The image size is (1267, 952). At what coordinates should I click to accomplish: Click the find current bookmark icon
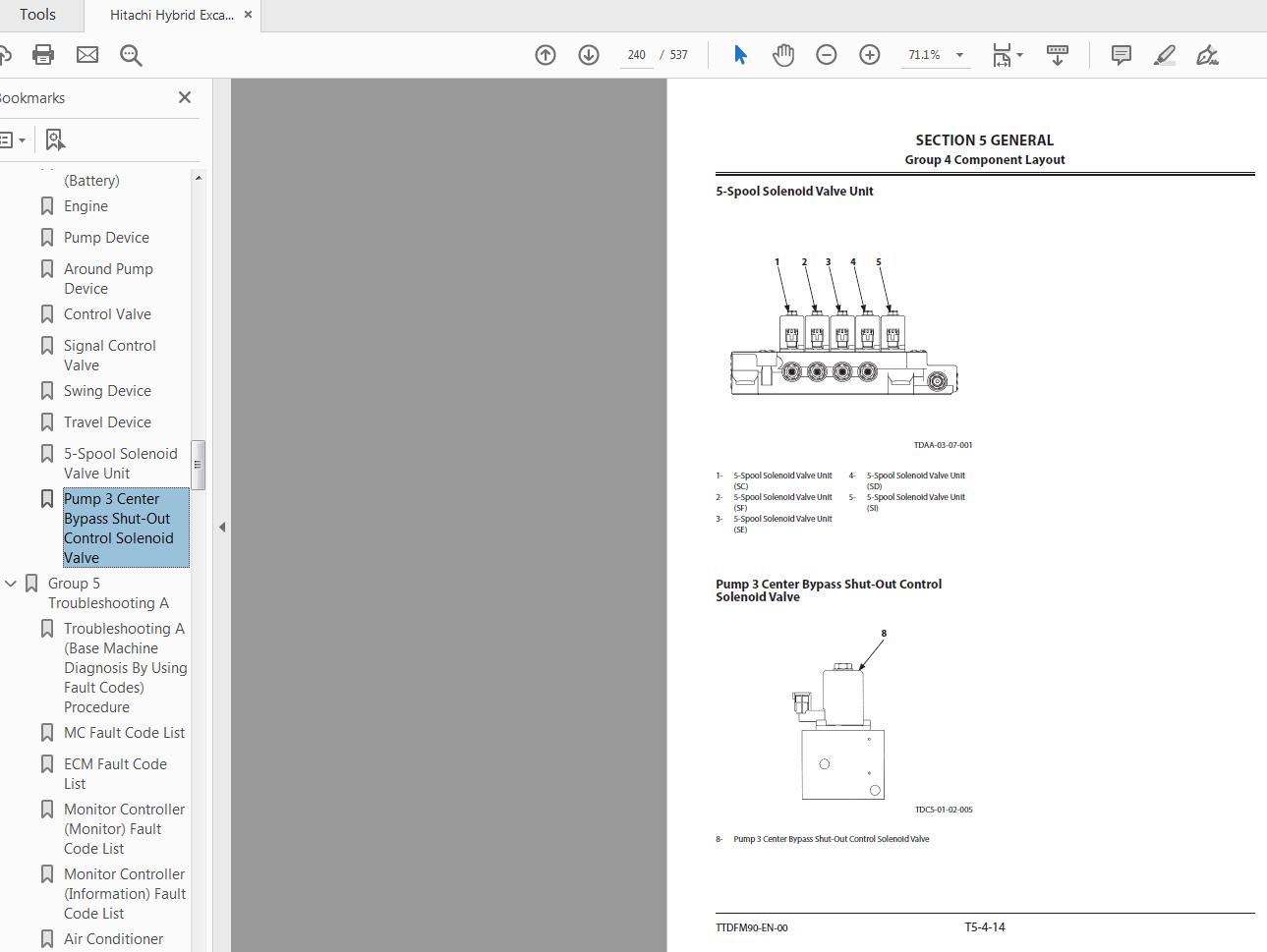[55, 140]
